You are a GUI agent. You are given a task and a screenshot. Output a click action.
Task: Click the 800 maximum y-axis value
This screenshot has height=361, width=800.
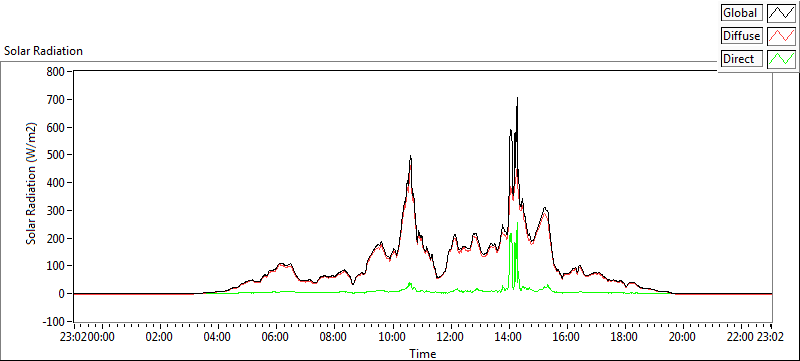click(x=56, y=72)
